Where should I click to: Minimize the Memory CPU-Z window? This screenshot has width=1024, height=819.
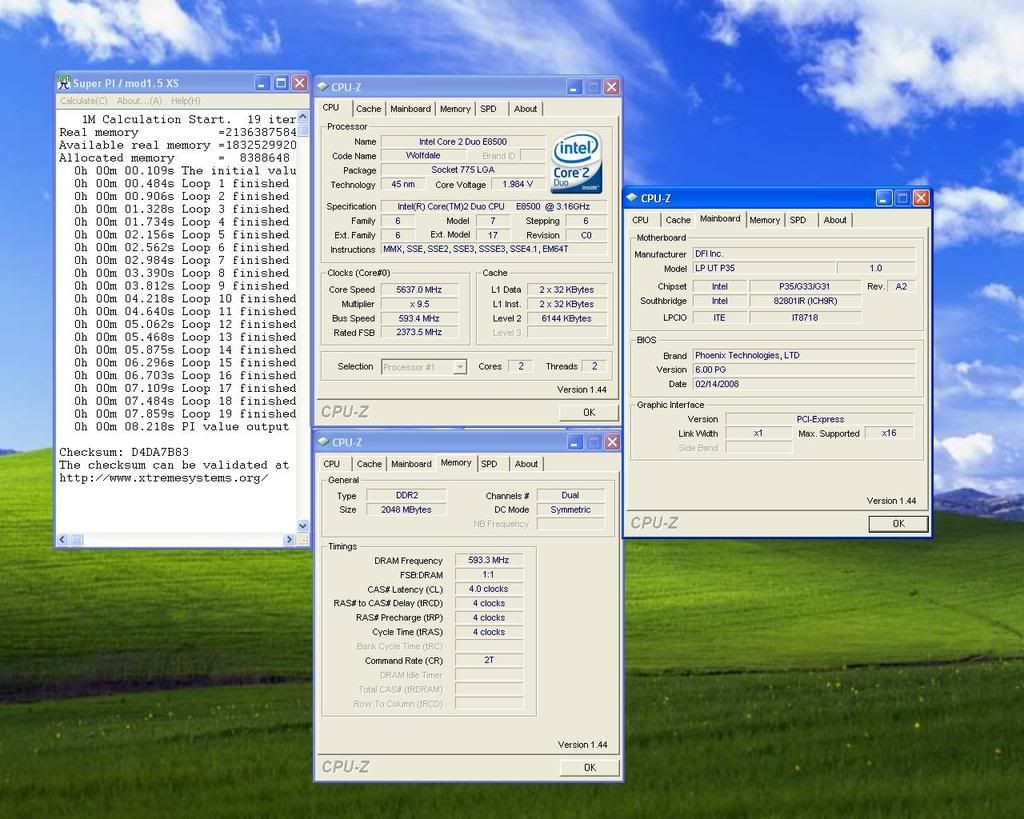click(x=575, y=442)
